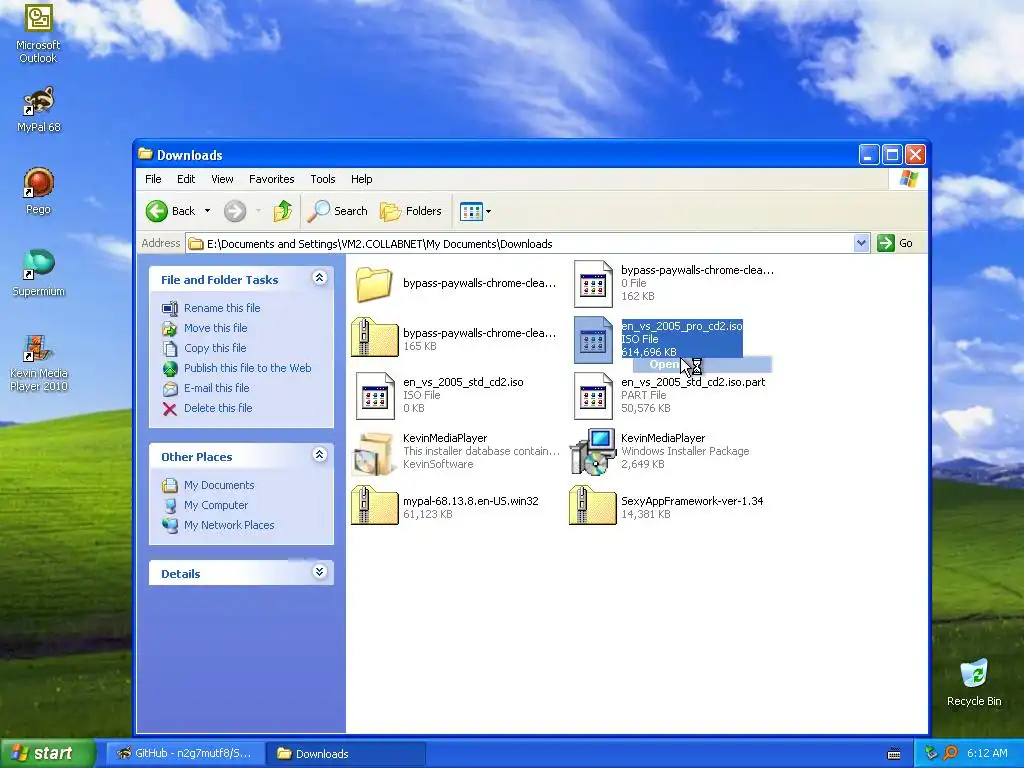Go to My Computer link
1024x768 pixels.
click(x=216, y=505)
